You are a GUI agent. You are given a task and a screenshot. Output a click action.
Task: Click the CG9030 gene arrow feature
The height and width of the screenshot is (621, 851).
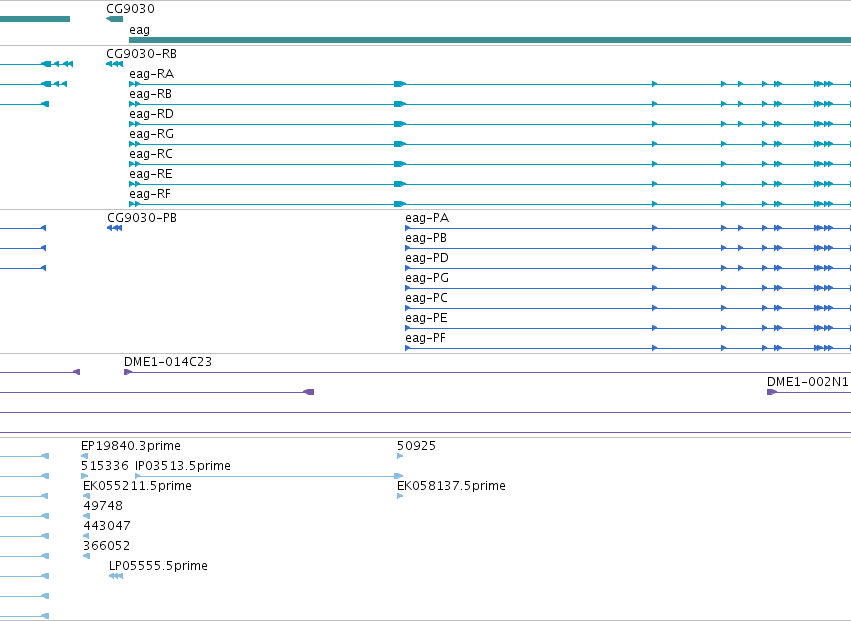coord(115,19)
